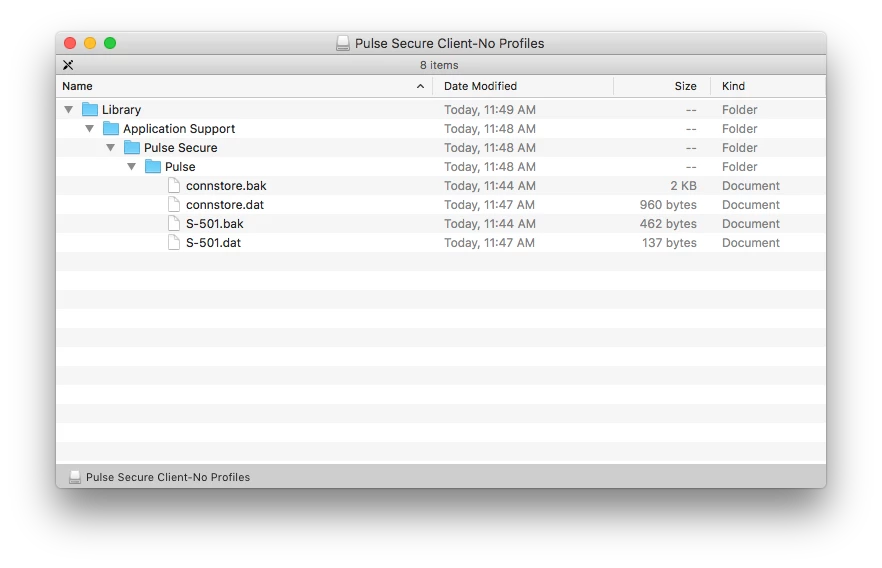
Task: Zoom the window with the green button
Action: (x=110, y=43)
